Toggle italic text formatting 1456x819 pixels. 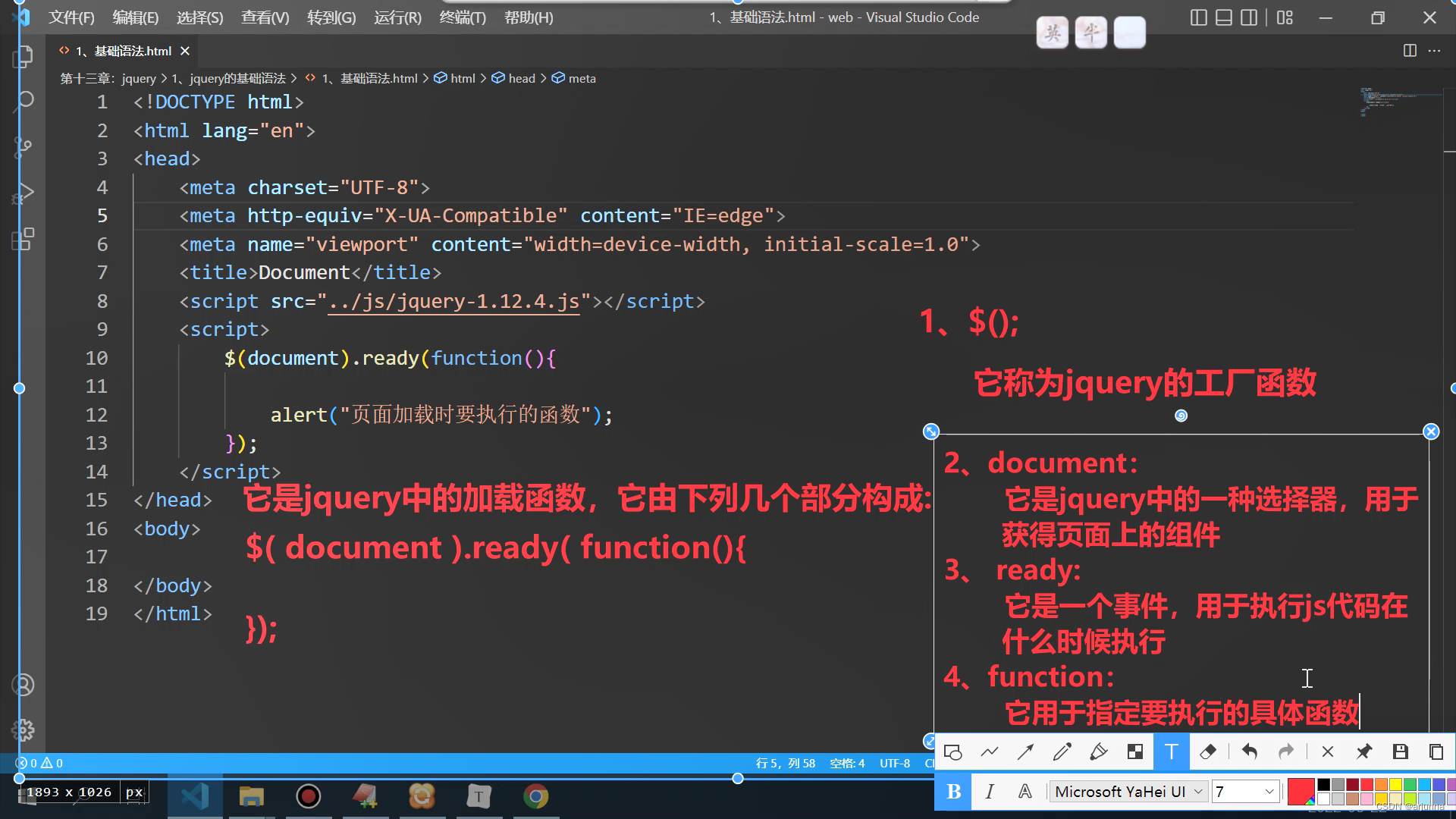pyautogui.click(x=990, y=792)
